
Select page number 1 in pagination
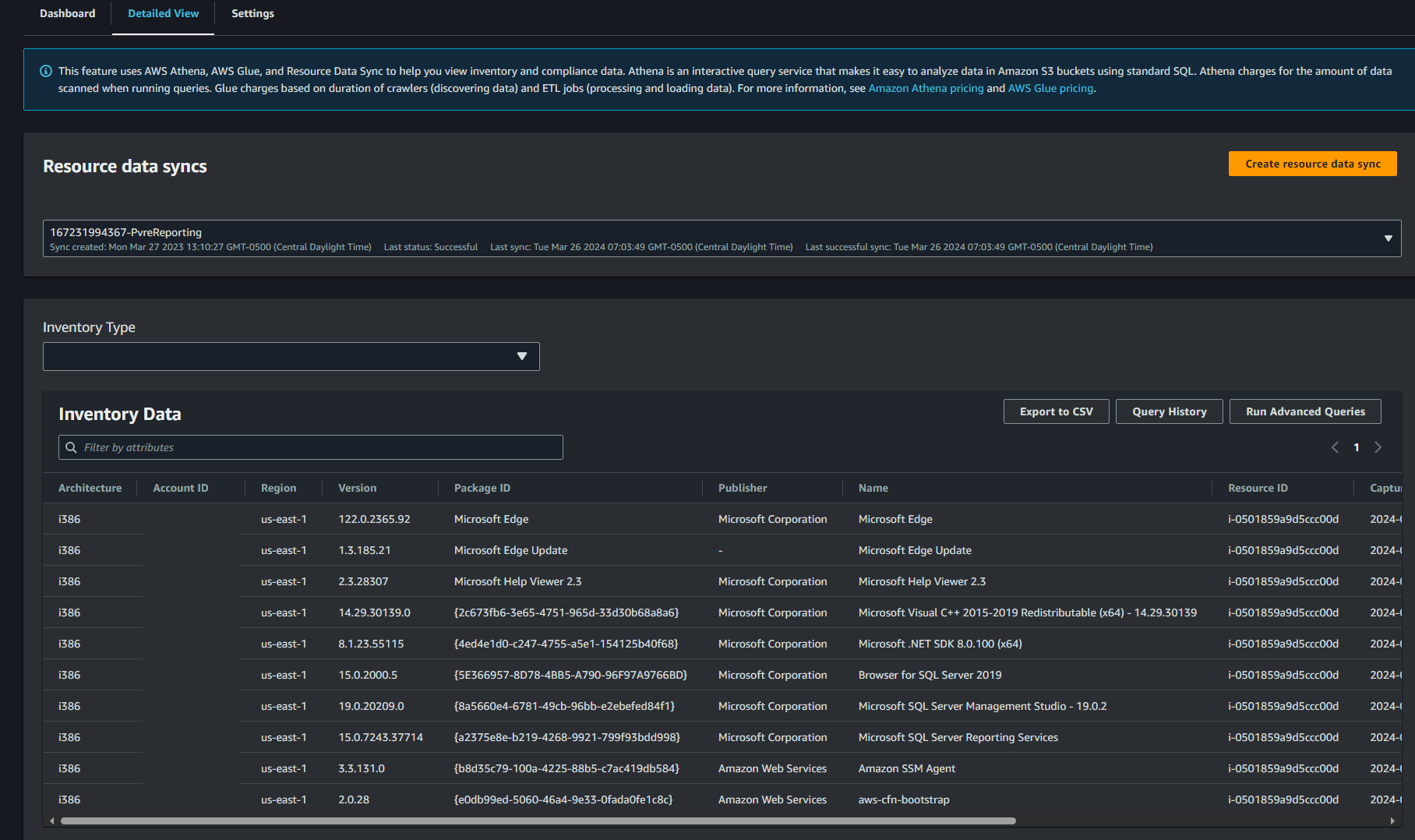[x=1357, y=447]
